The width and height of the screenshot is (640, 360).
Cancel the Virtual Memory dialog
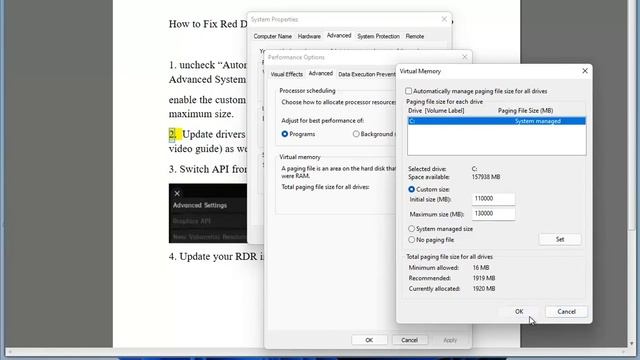567,311
